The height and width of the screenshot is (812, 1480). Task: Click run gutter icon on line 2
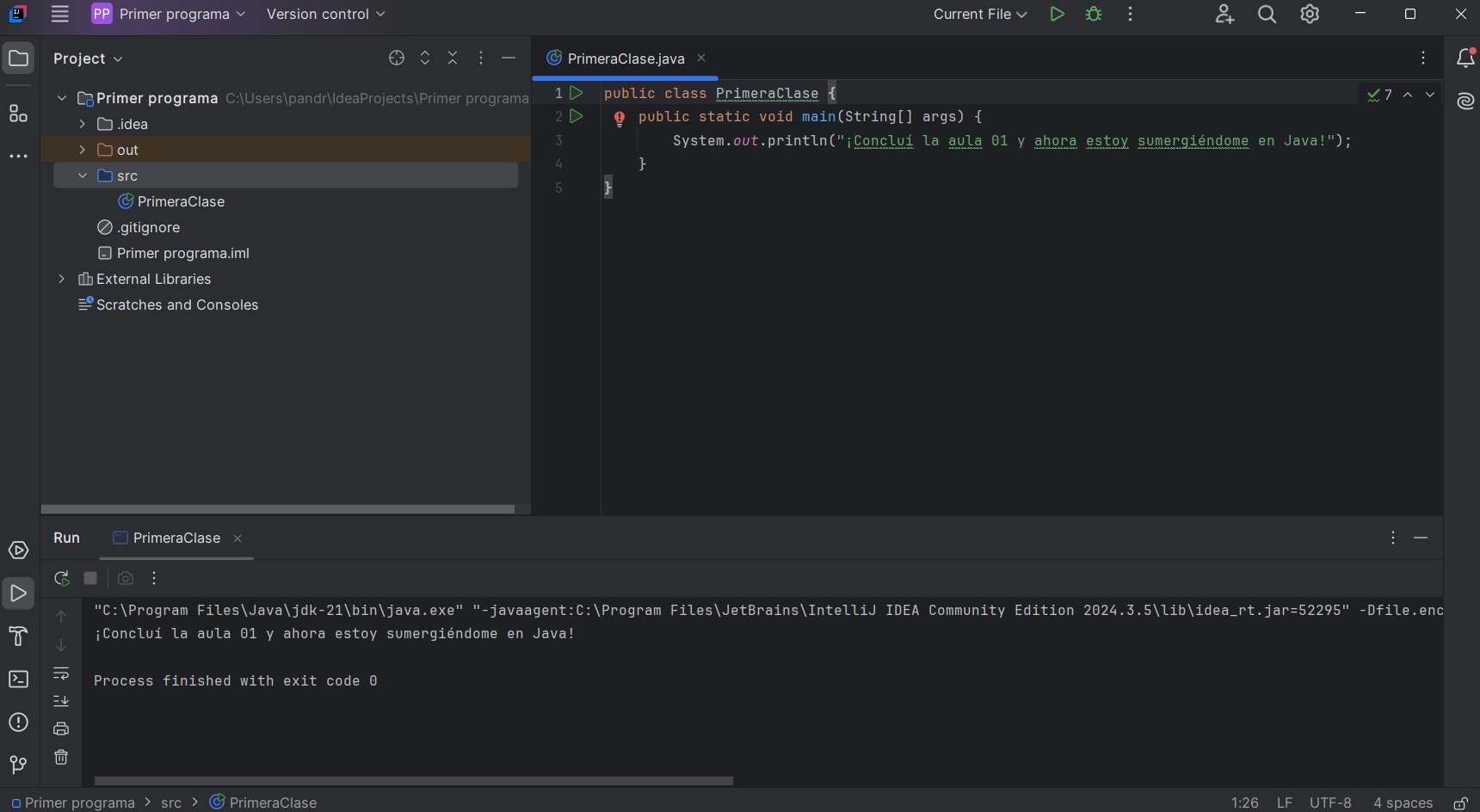pyautogui.click(x=577, y=116)
